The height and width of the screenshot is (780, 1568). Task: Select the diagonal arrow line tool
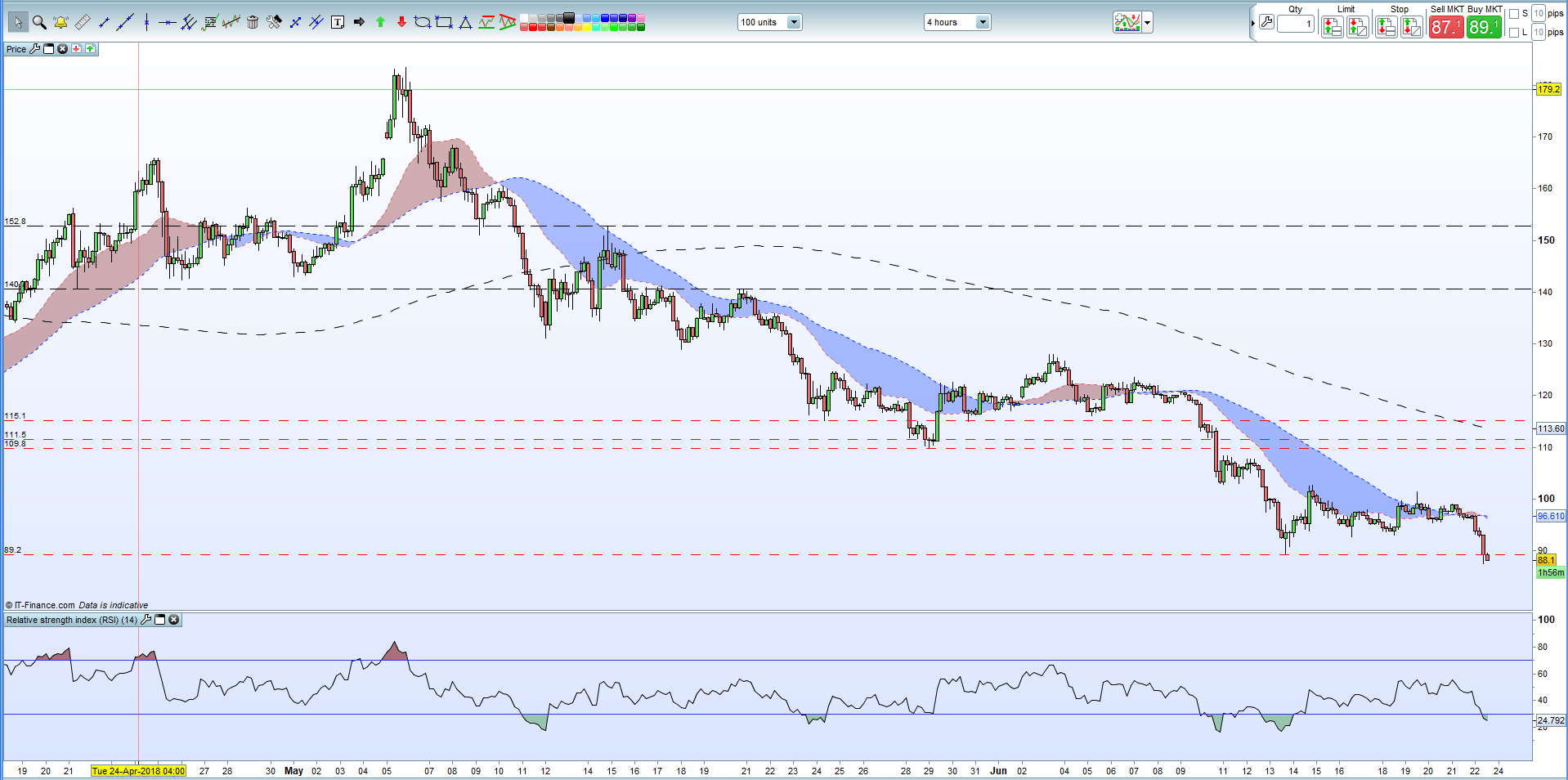[x=295, y=22]
